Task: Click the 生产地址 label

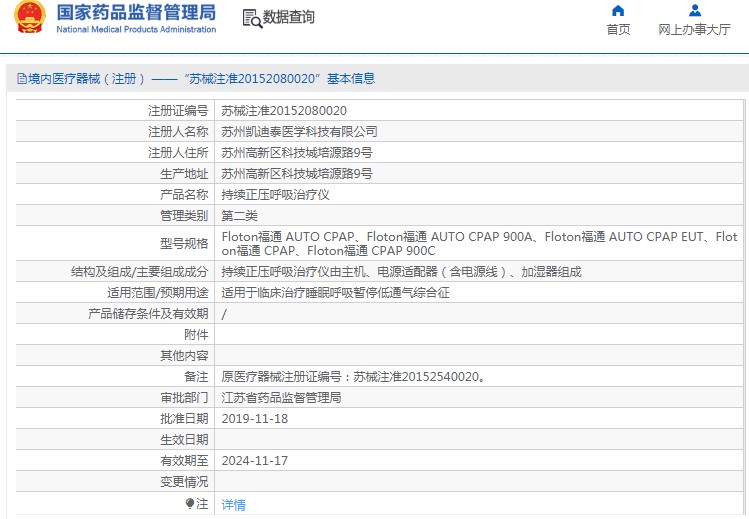Action: pyautogui.click(x=184, y=174)
